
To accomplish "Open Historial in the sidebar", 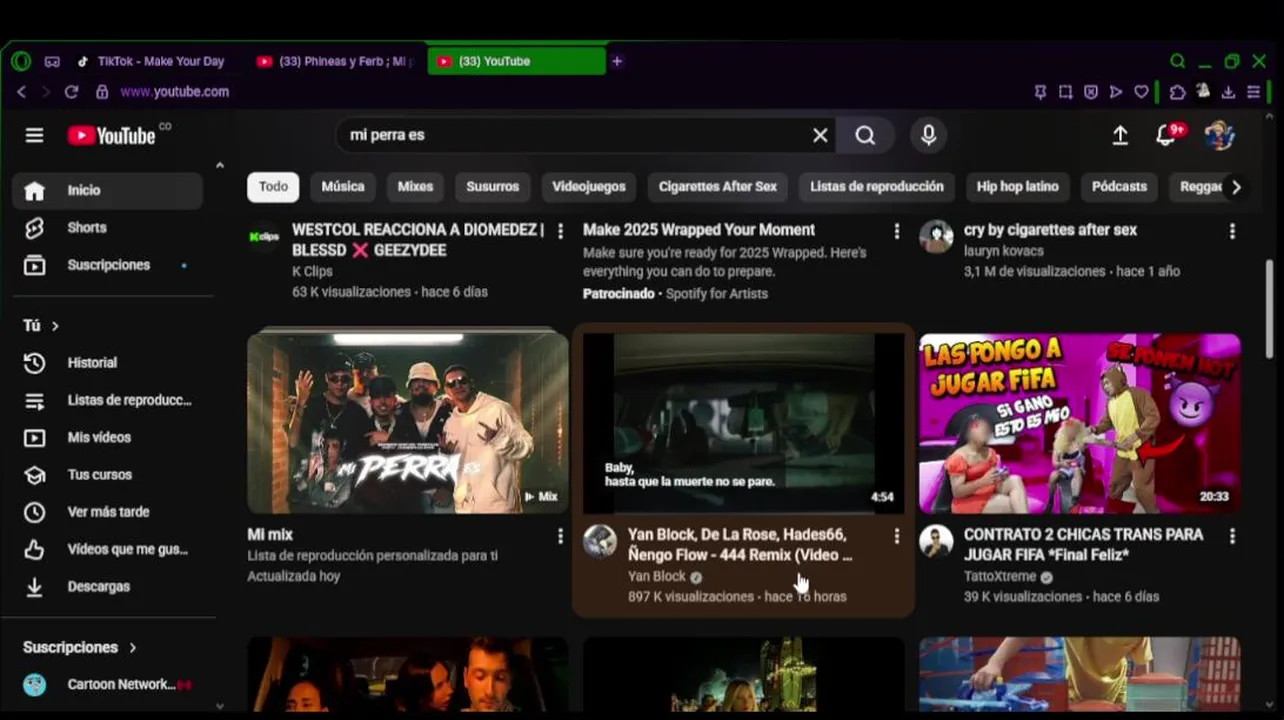I will pyautogui.click(x=107, y=363).
